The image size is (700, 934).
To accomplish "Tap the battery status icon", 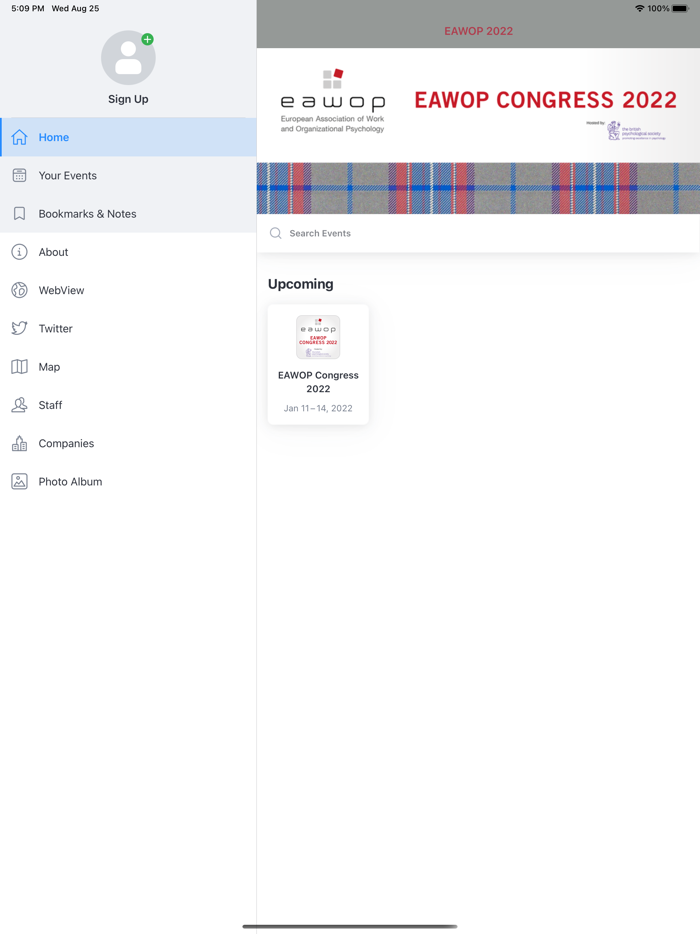I will pyautogui.click(x=680, y=8).
